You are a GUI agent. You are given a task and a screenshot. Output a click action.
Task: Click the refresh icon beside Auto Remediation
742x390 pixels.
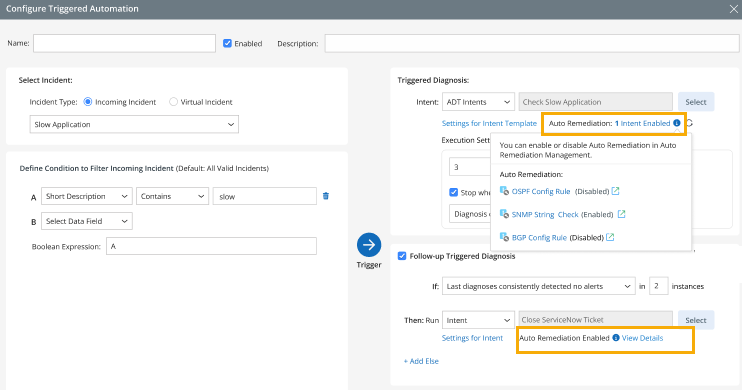tap(689, 123)
